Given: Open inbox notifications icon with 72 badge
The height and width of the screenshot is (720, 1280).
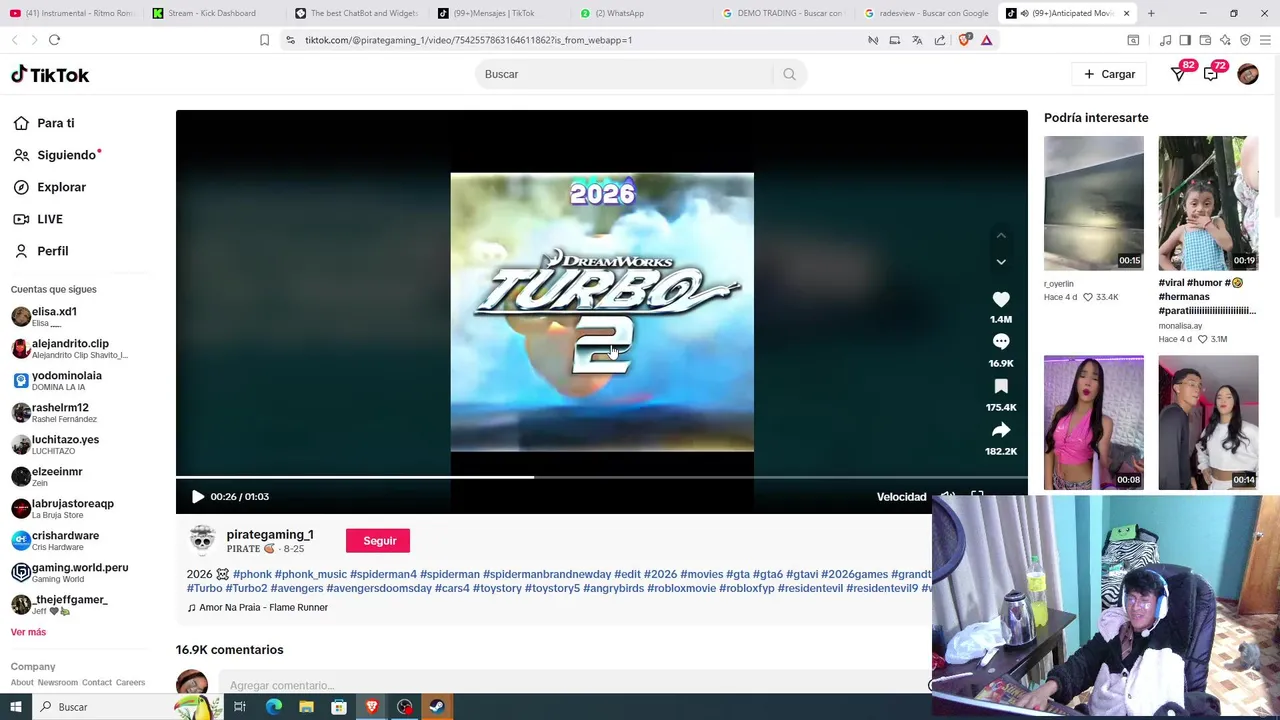Looking at the screenshot, I should tap(1211, 74).
